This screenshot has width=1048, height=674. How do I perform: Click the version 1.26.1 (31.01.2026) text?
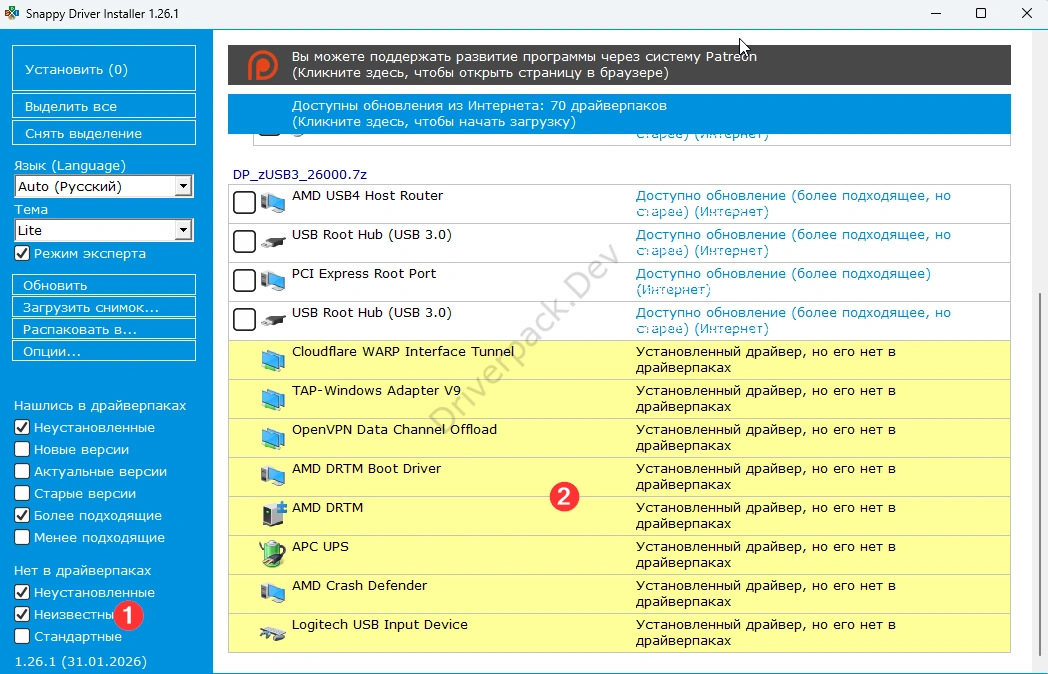(x=80, y=661)
